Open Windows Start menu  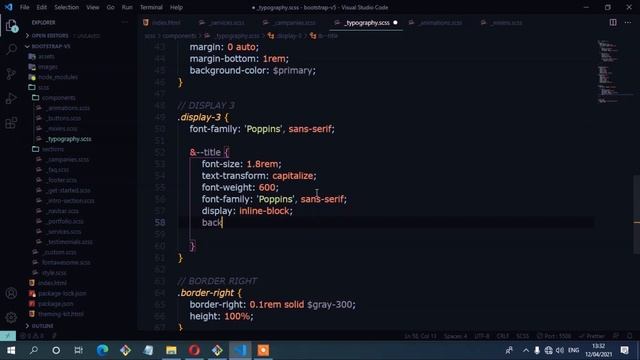coord(11,350)
